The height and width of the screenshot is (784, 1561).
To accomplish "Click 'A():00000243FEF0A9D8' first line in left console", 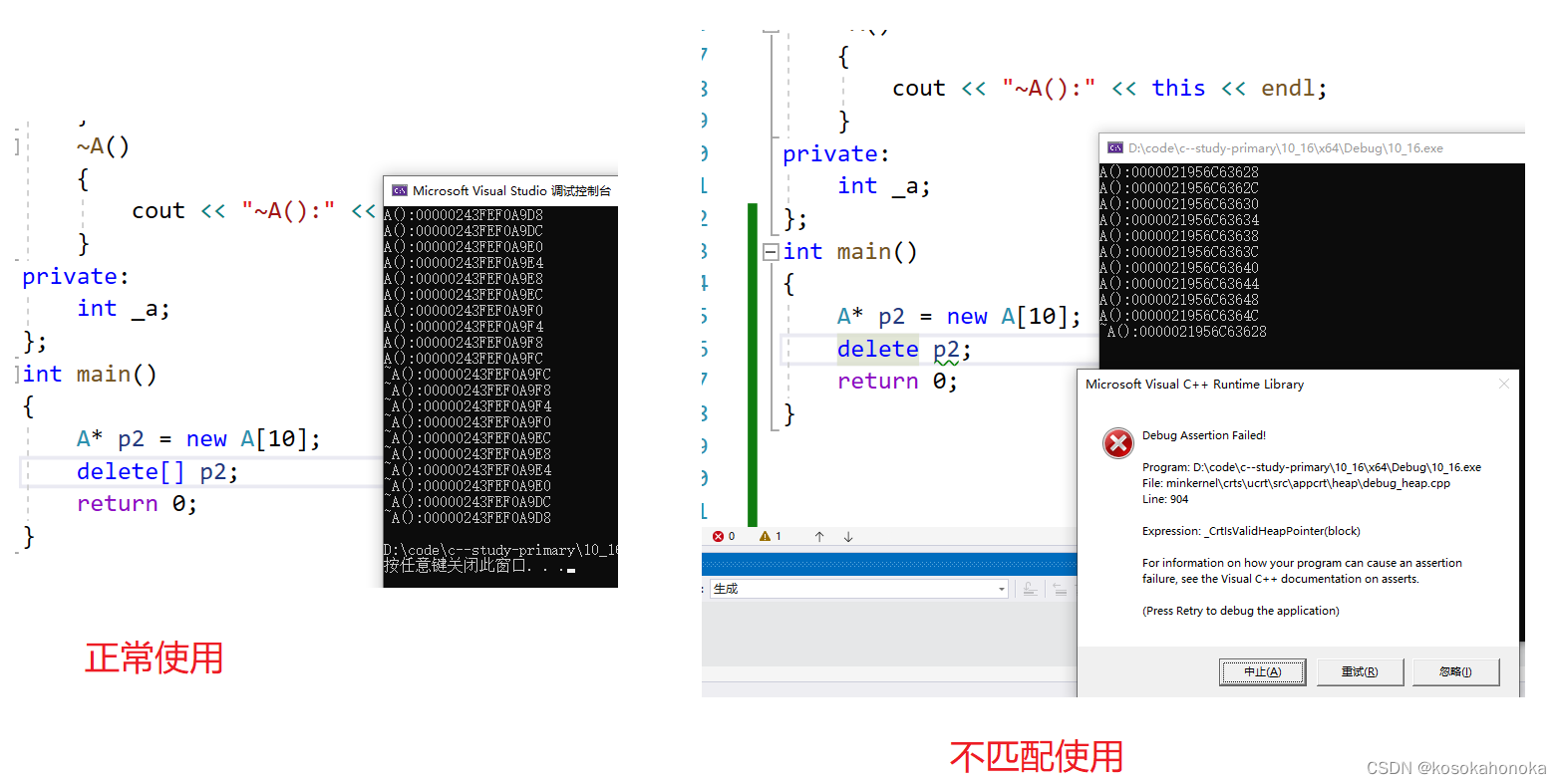I will click(464, 215).
